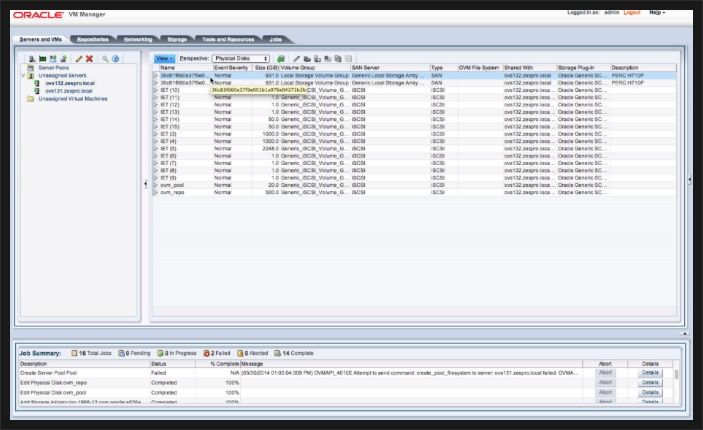
Task: Select the IET (3) disk row
Action: pyautogui.click(x=414, y=134)
